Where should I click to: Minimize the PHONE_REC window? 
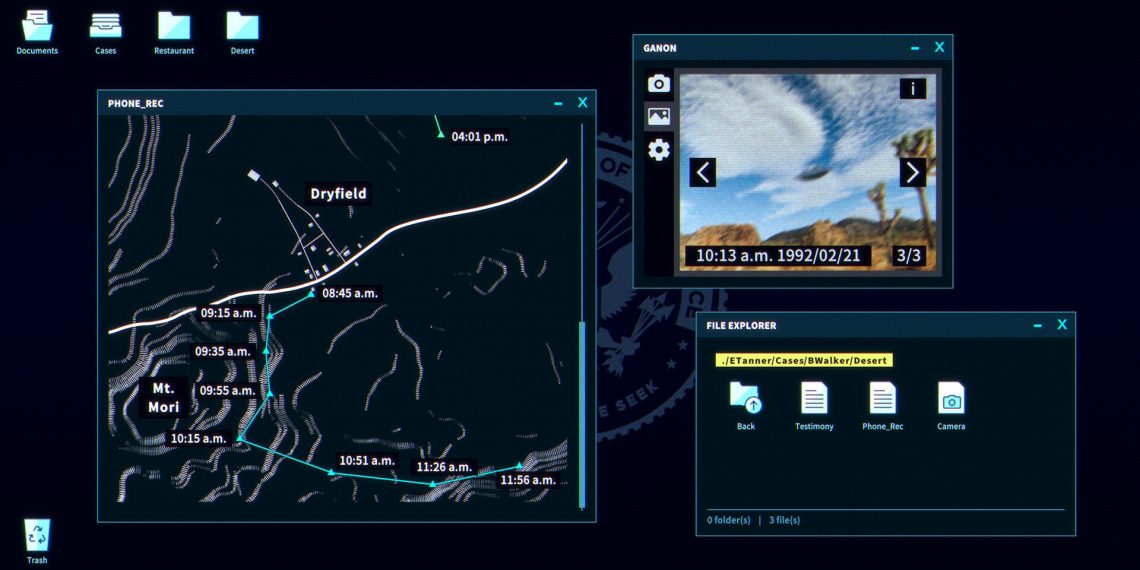click(558, 103)
